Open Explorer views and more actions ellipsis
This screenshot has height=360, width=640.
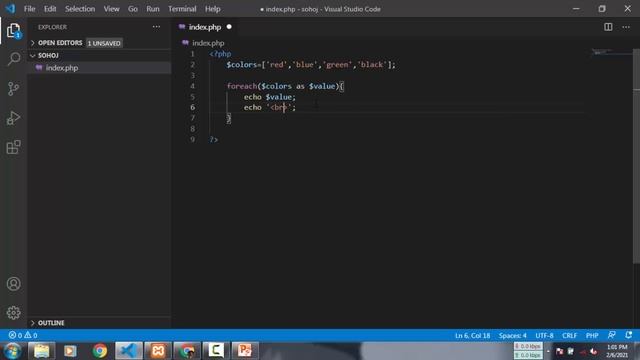tap(156, 27)
